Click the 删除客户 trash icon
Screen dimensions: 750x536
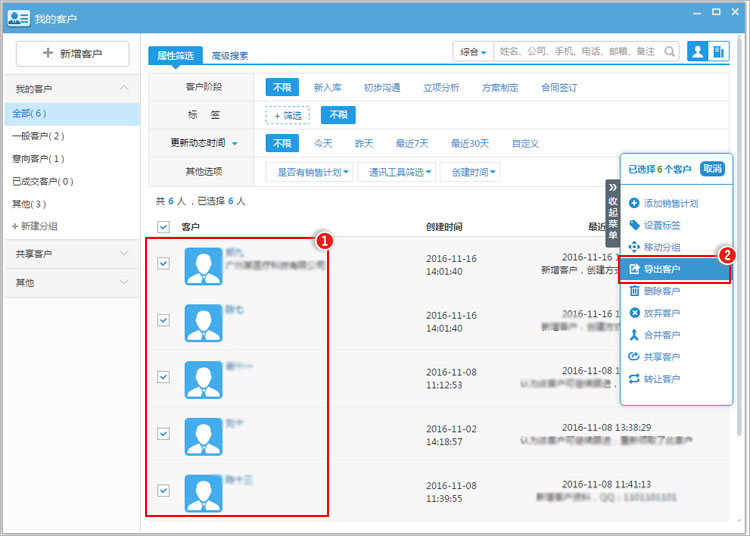pos(634,291)
